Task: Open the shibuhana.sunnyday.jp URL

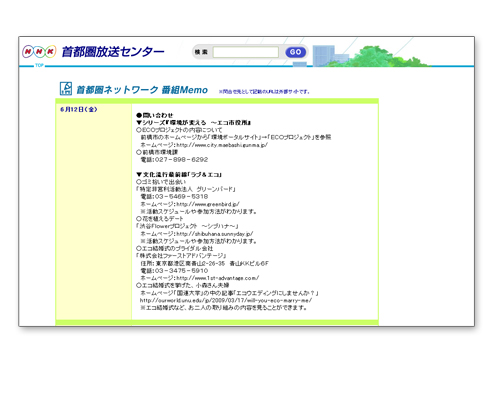Action: tap(215, 234)
